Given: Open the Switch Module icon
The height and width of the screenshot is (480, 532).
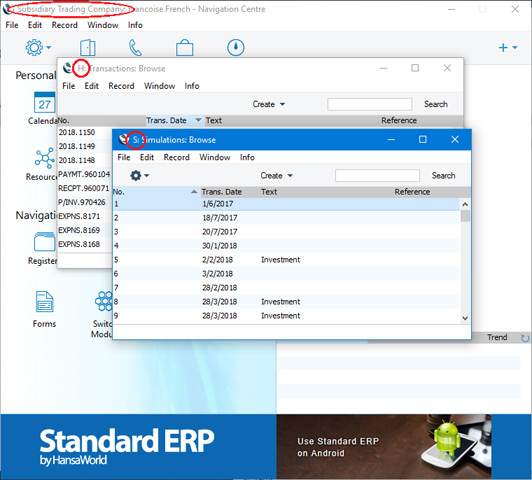Looking at the screenshot, I should (x=103, y=301).
